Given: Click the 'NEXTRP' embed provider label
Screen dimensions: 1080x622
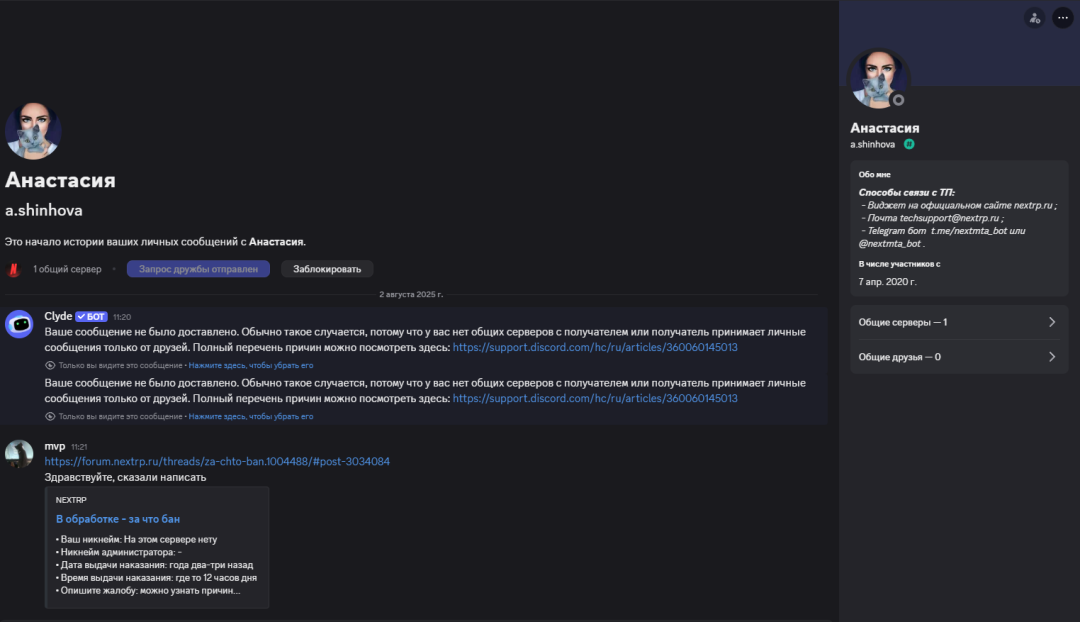Looking at the screenshot, I should point(71,500).
